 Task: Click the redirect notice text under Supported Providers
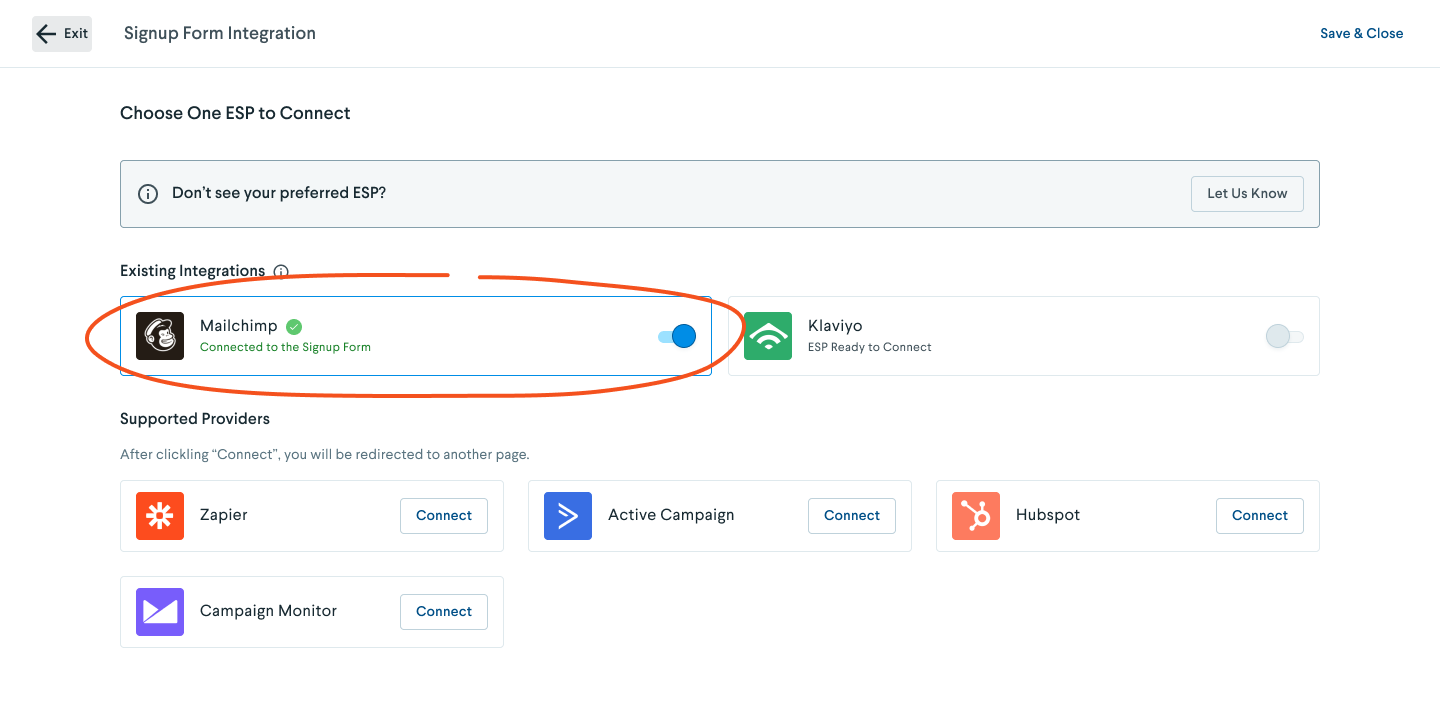coord(325,454)
